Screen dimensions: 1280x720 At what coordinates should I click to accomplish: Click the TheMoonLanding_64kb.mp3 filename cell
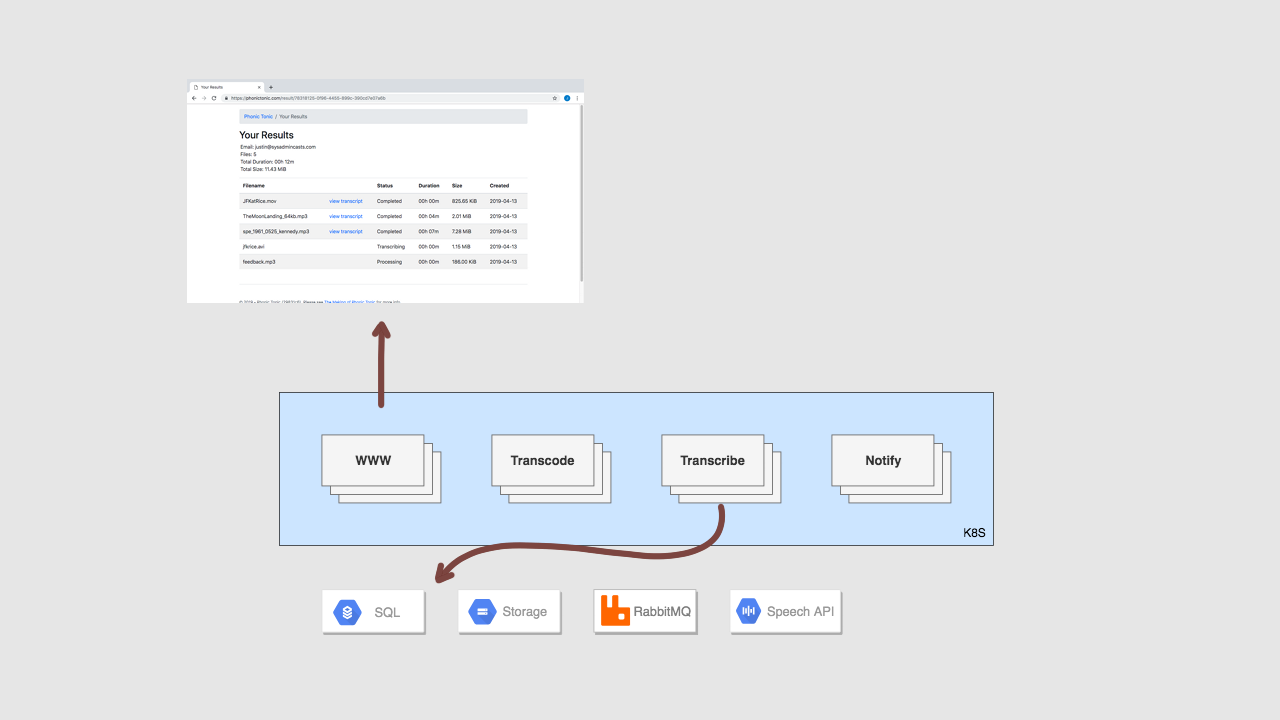275,216
